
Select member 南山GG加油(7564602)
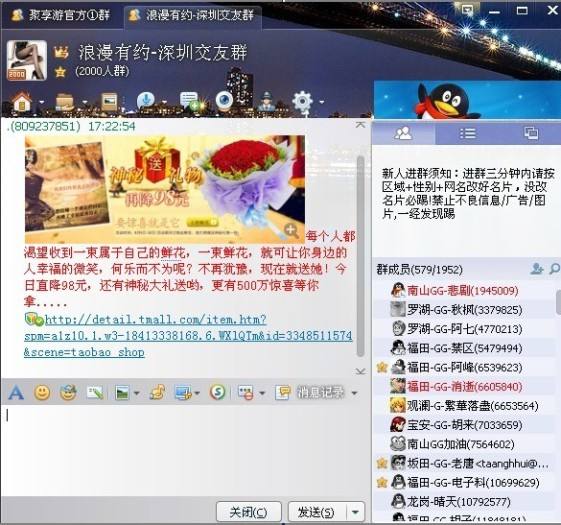coord(465,444)
